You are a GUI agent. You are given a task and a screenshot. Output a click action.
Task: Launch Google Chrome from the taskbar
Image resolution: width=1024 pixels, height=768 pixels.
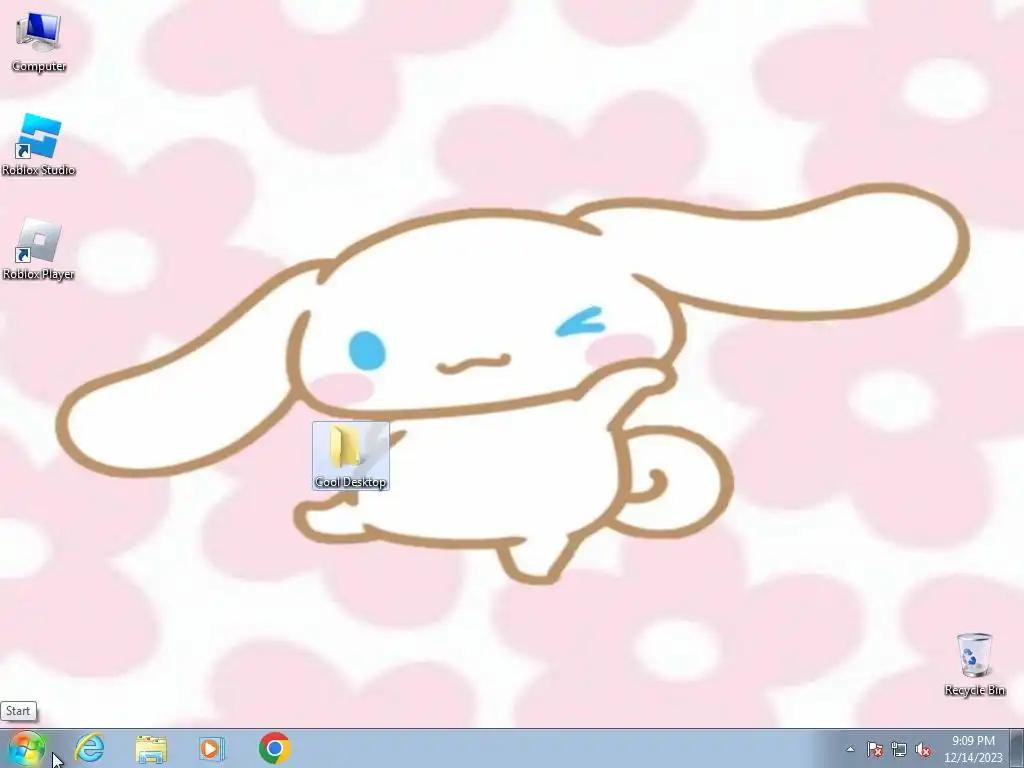274,748
